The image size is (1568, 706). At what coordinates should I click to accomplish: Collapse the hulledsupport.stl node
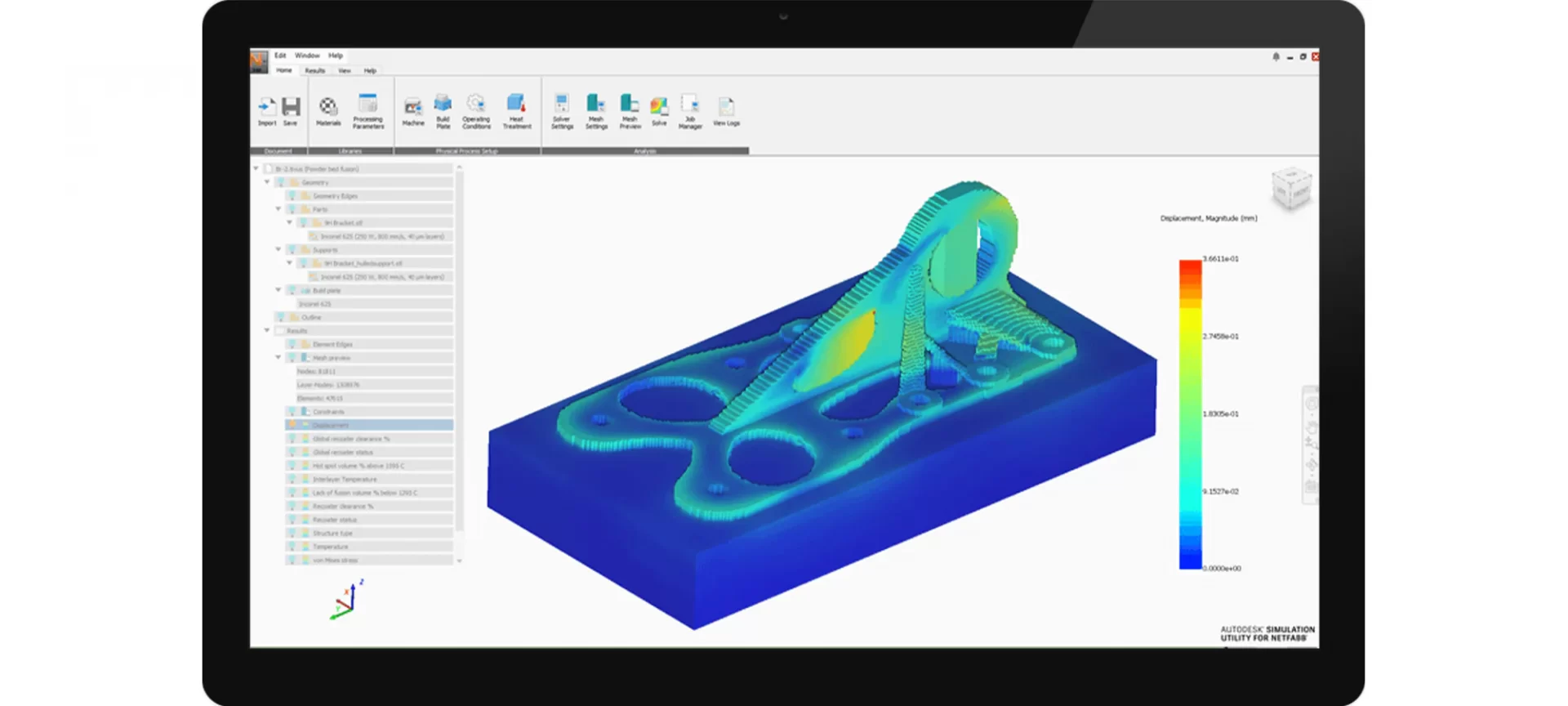click(289, 263)
